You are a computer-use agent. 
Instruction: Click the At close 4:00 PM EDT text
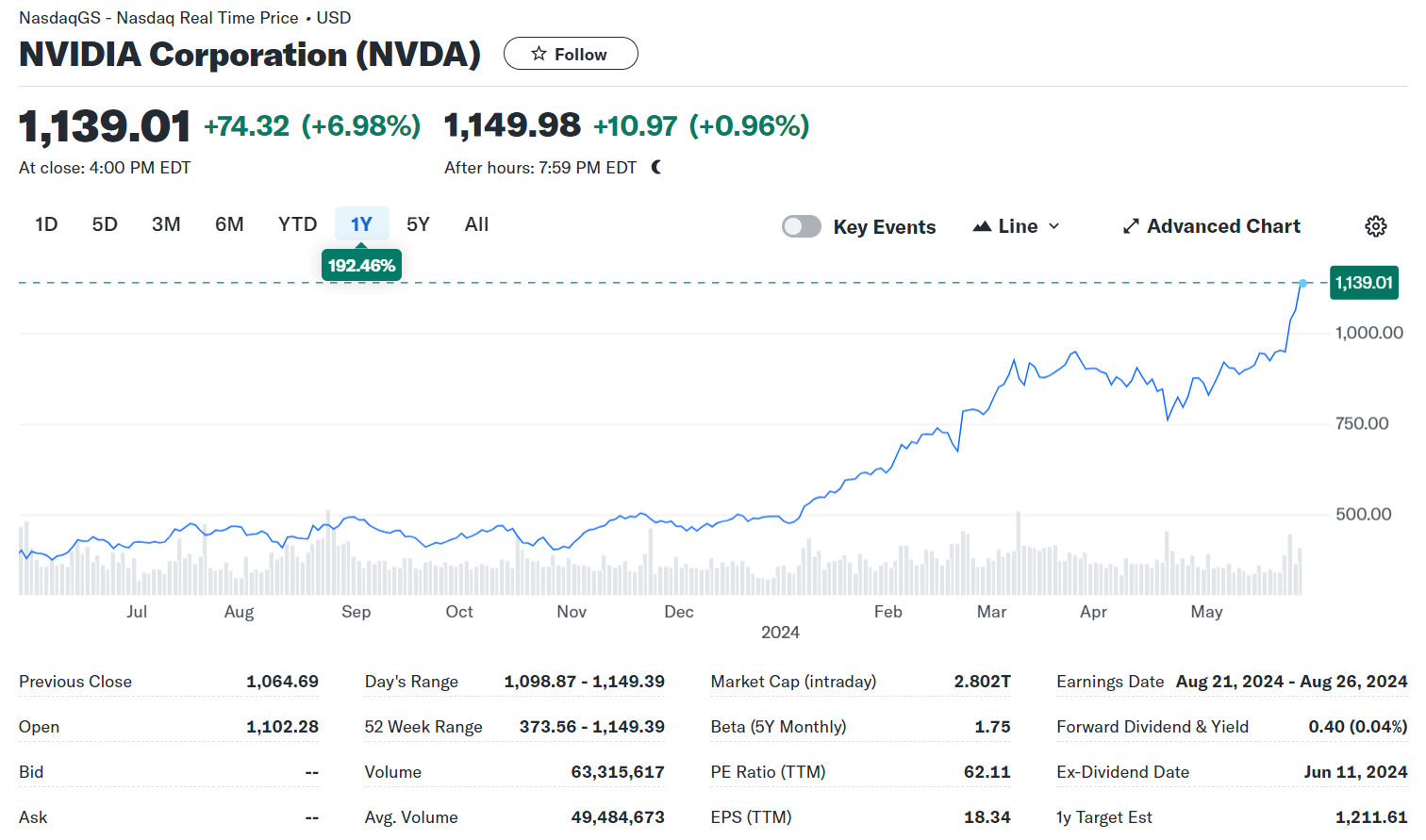pyautogui.click(x=105, y=168)
